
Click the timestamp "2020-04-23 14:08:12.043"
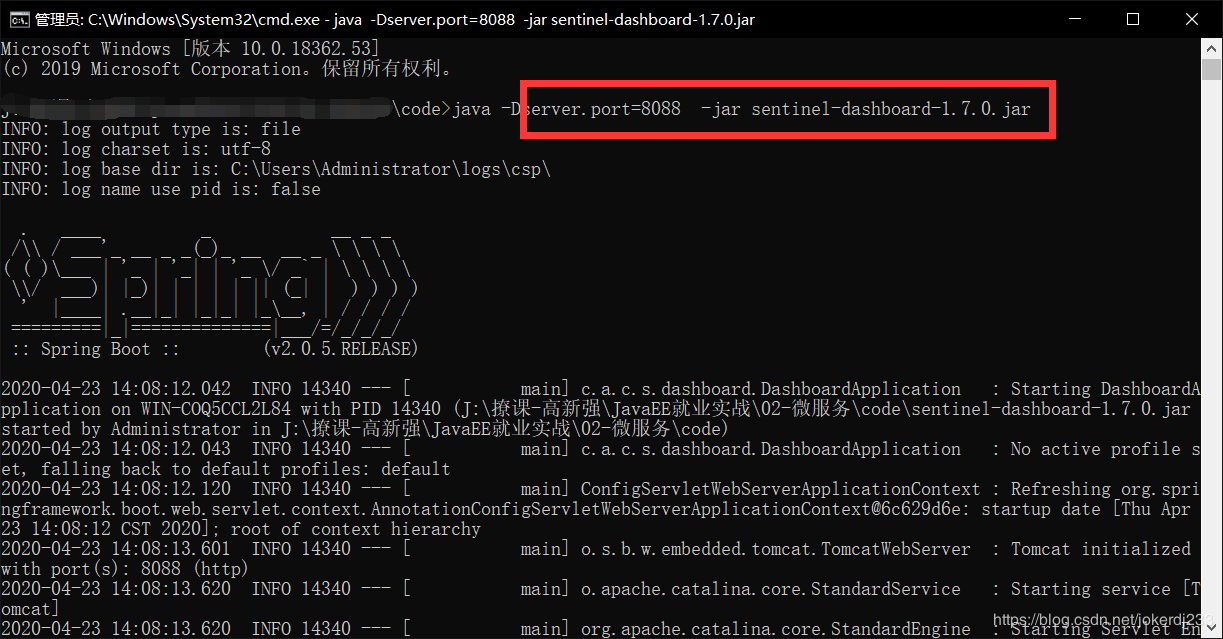[116, 449]
